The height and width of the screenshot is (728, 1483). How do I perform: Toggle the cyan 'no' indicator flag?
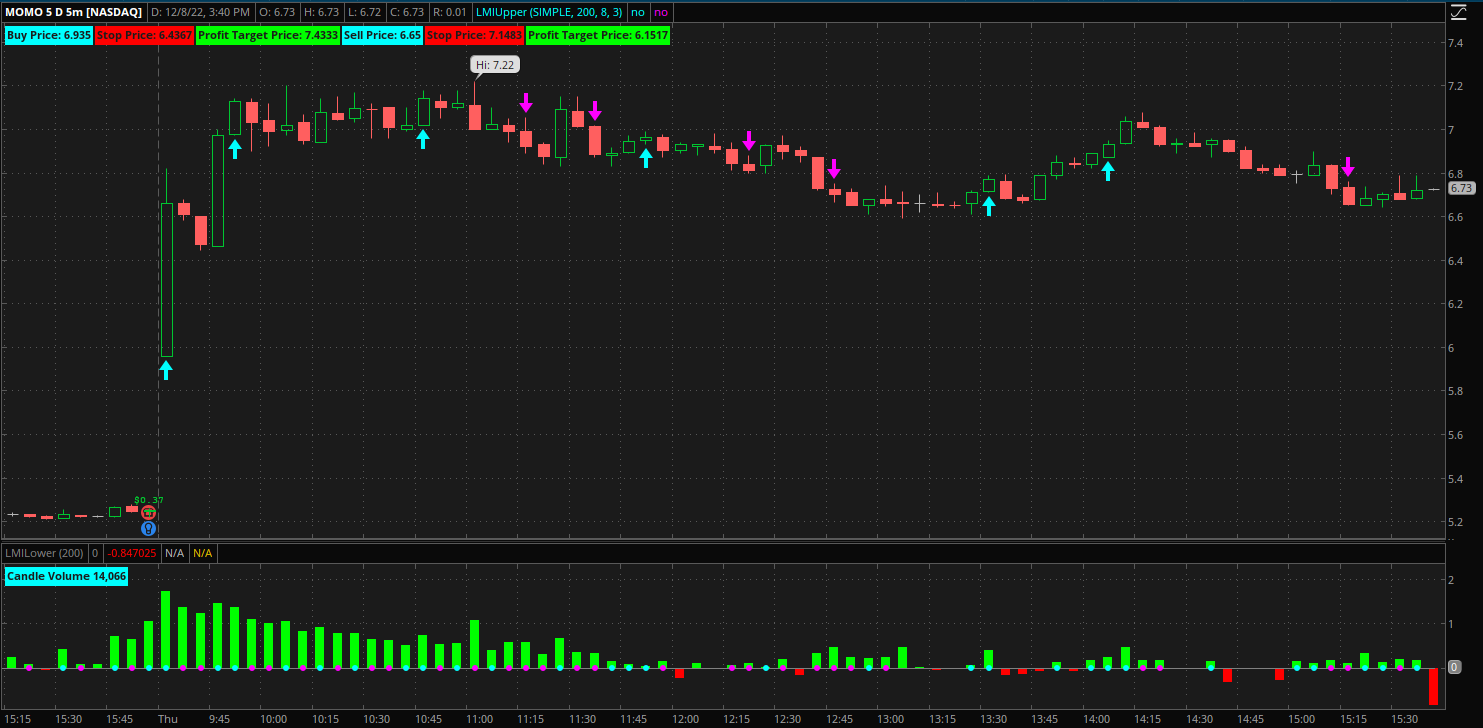pyautogui.click(x=637, y=13)
